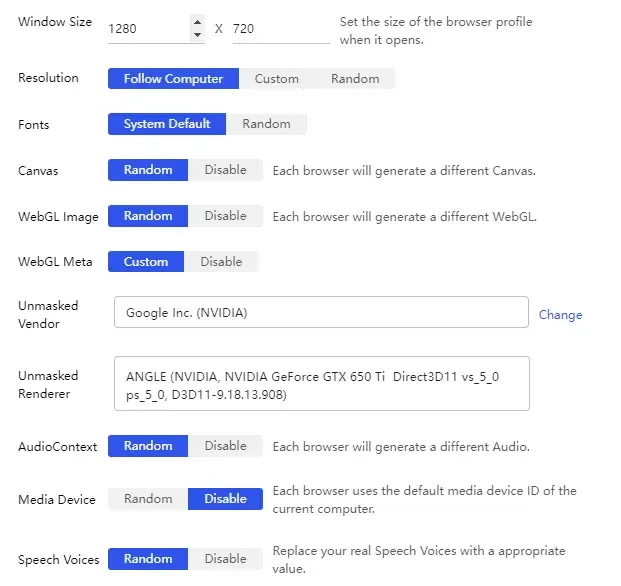Set WebGL Image to Random
The width and height of the screenshot is (621, 586).
pos(148,216)
